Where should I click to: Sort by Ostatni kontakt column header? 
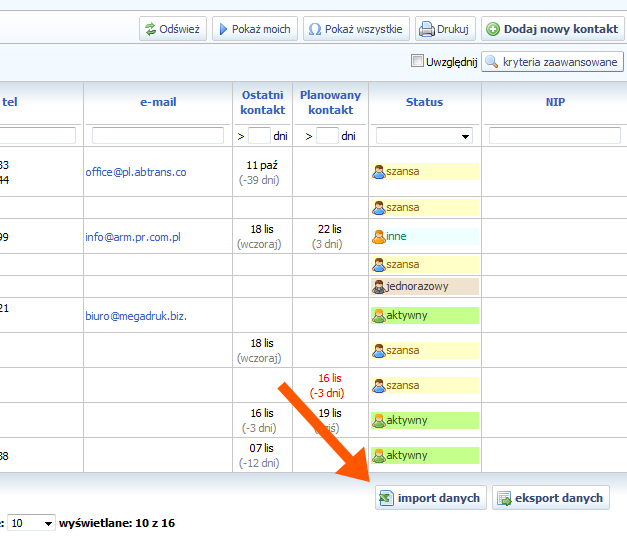point(262,102)
